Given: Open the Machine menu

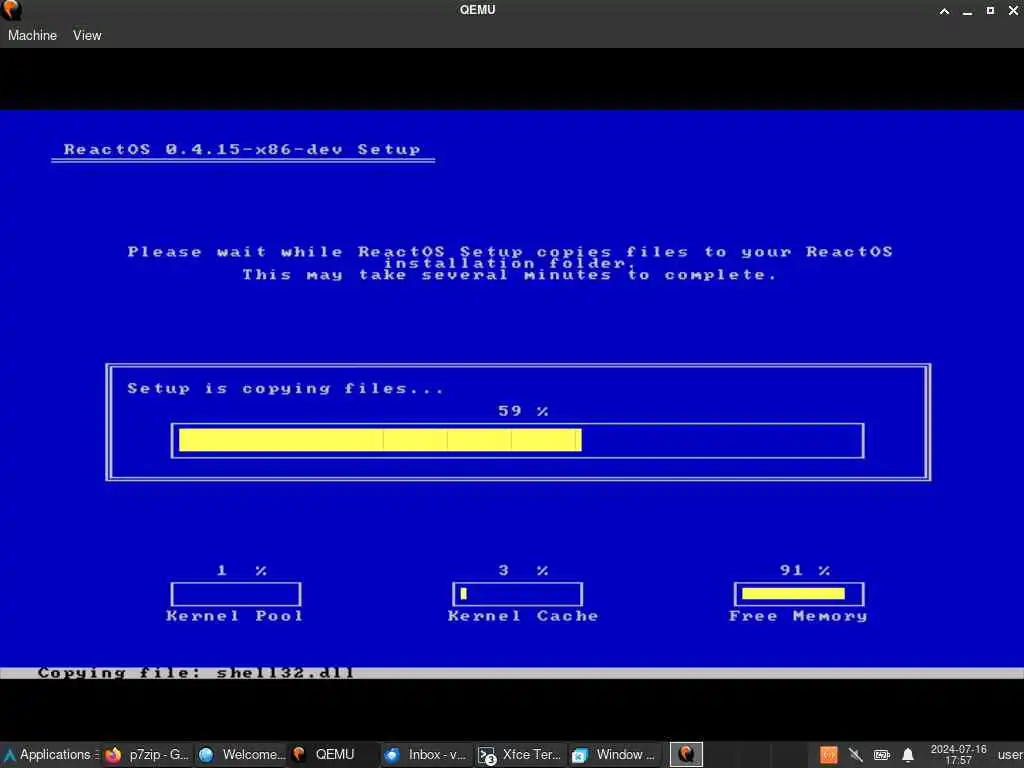Looking at the screenshot, I should click(x=32, y=35).
